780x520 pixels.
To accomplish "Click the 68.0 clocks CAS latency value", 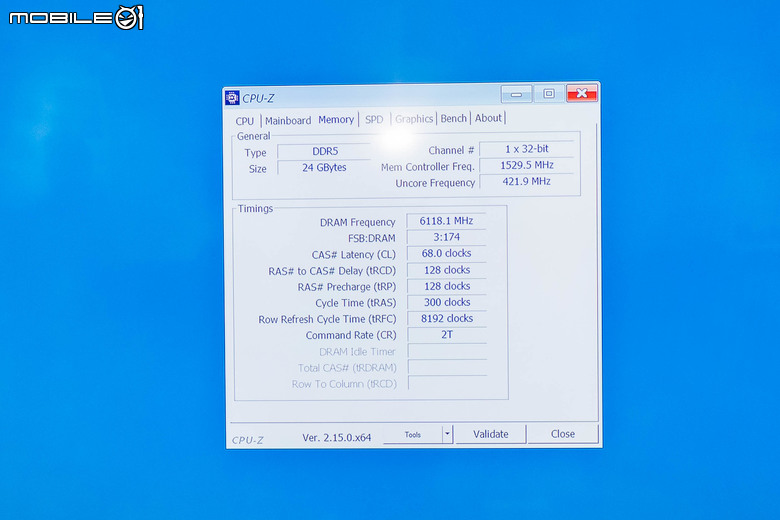I will (x=446, y=253).
